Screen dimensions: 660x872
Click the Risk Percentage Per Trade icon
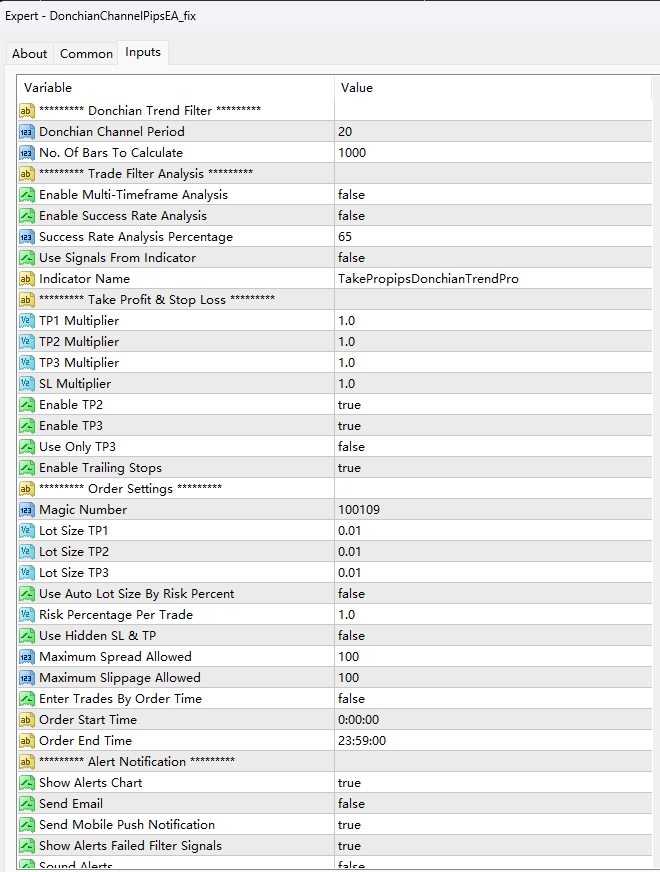click(x=27, y=615)
